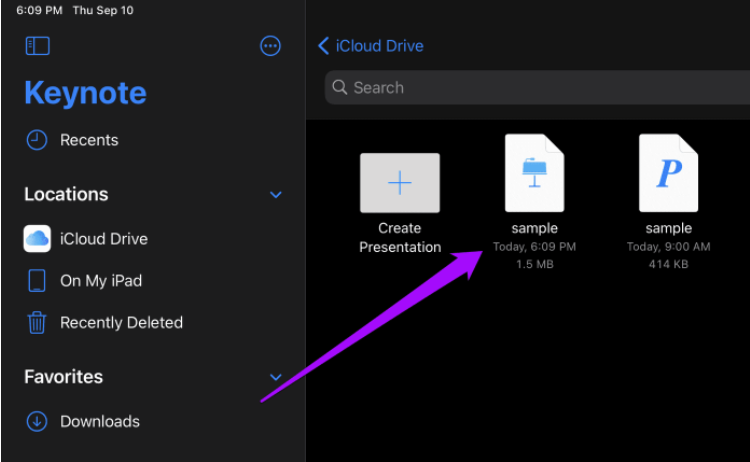This screenshot has height=462, width=750.
Task: Click the On My iPad device icon
Action: (x=37, y=281)
